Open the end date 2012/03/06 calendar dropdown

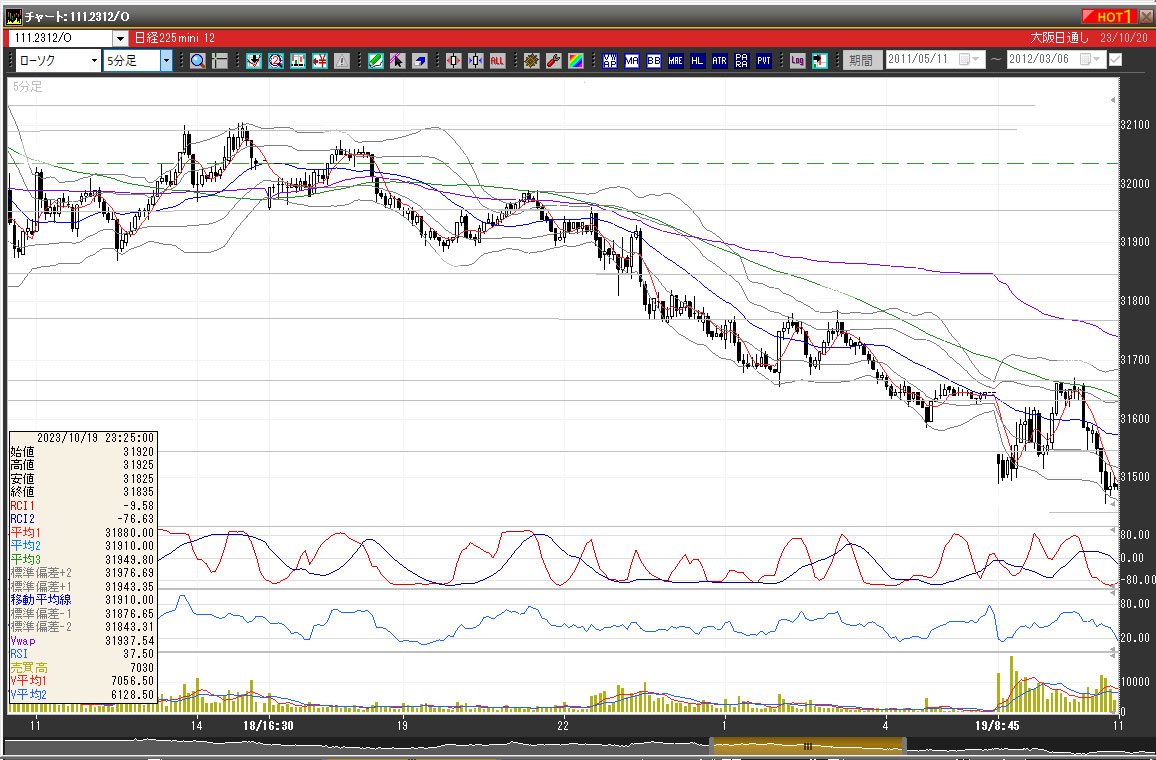(x=1091, y=59)
